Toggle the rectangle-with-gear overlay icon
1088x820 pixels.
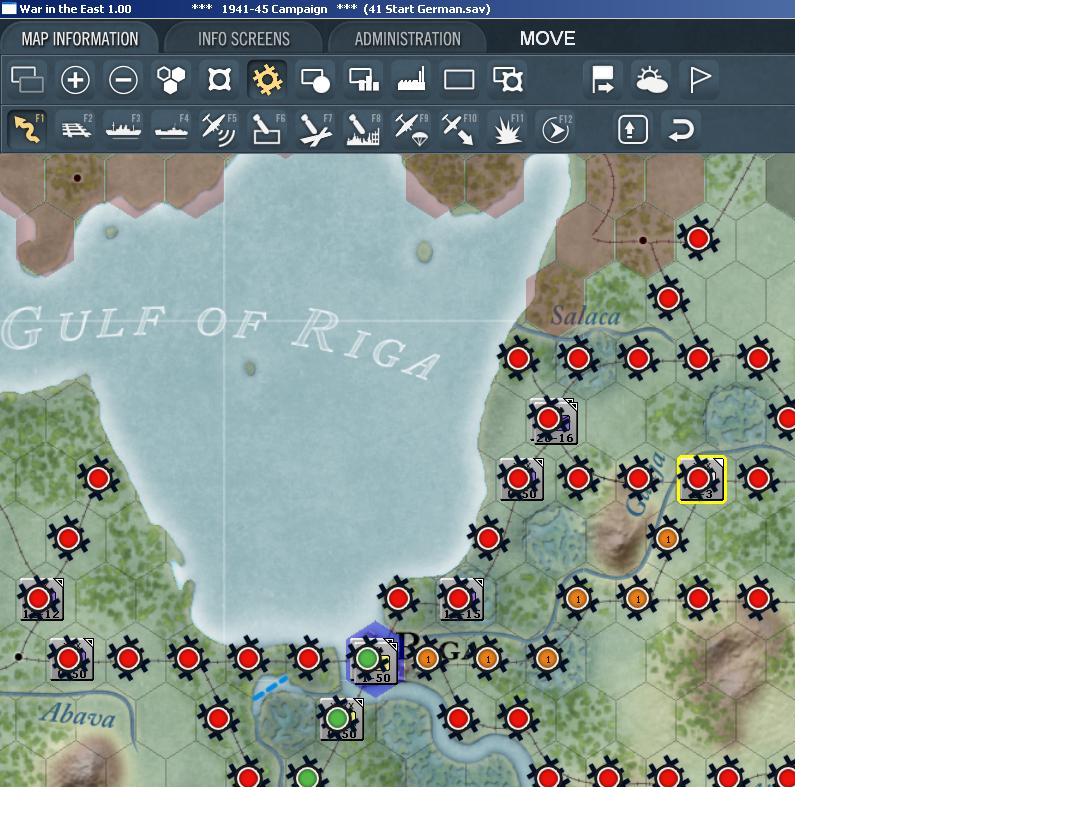507,79
